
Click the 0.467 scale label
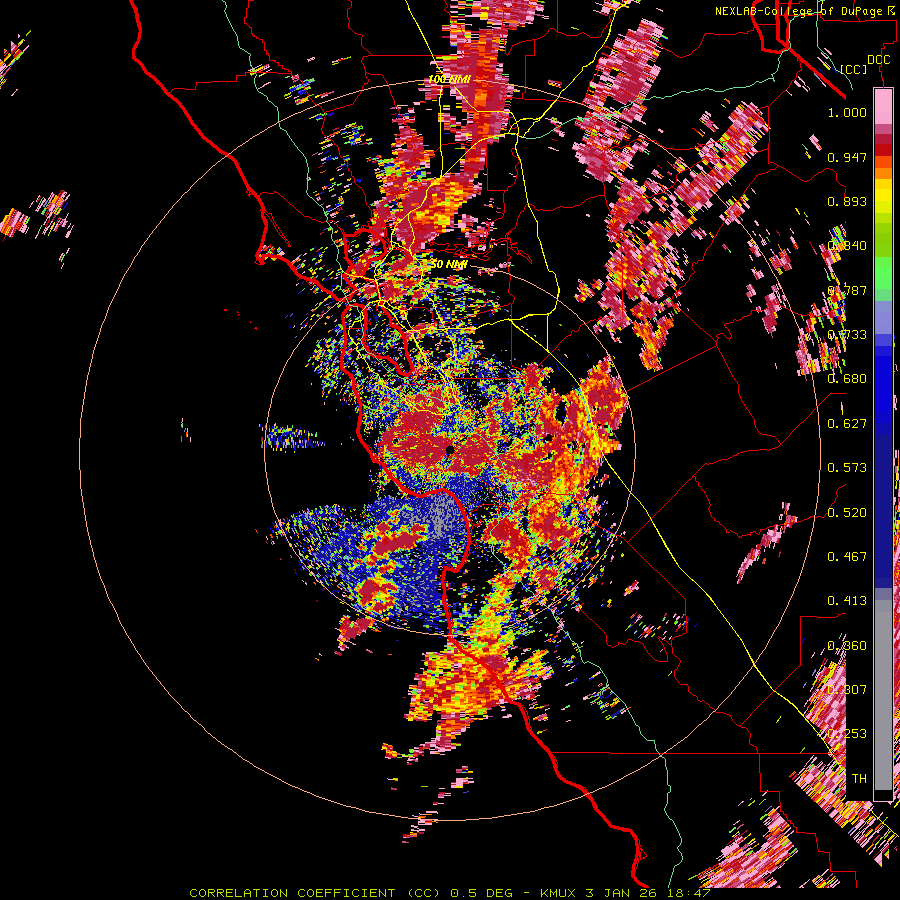pyautogui.click(x=847, y=557)
